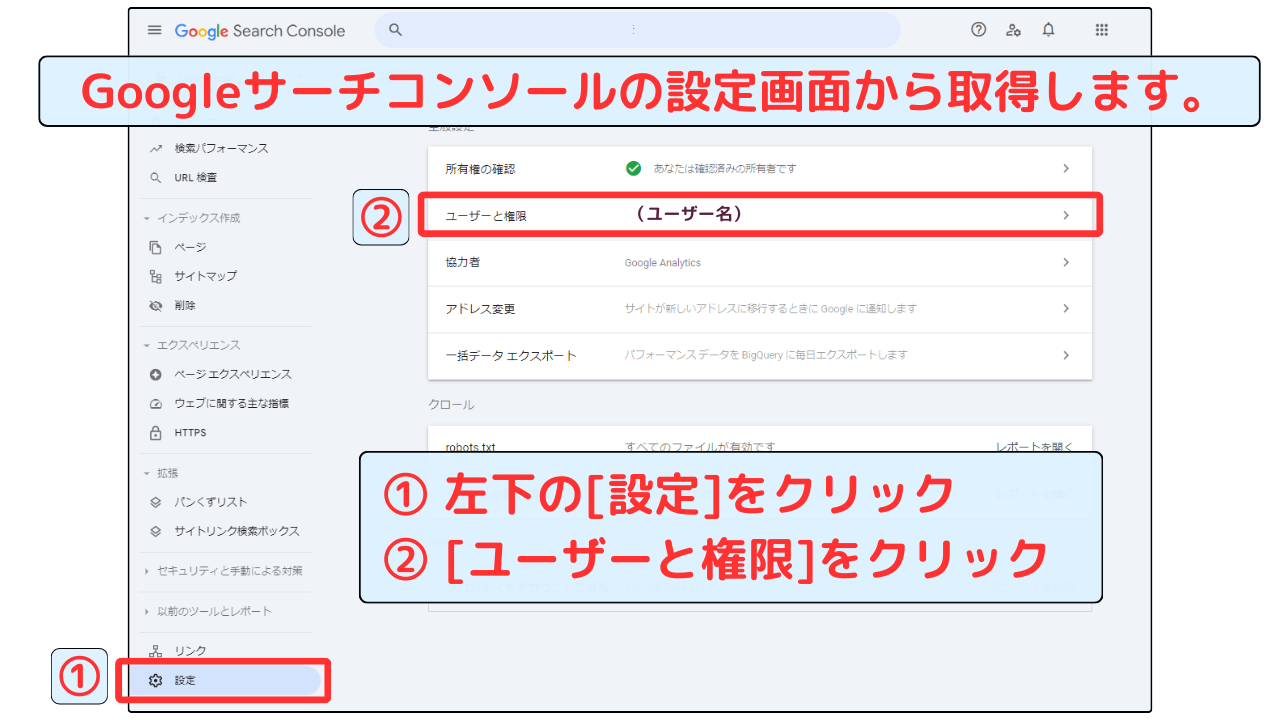The image size is (1280, 720).
Task: Open the 協力者 settings row
Action: (x=760, y=262)
